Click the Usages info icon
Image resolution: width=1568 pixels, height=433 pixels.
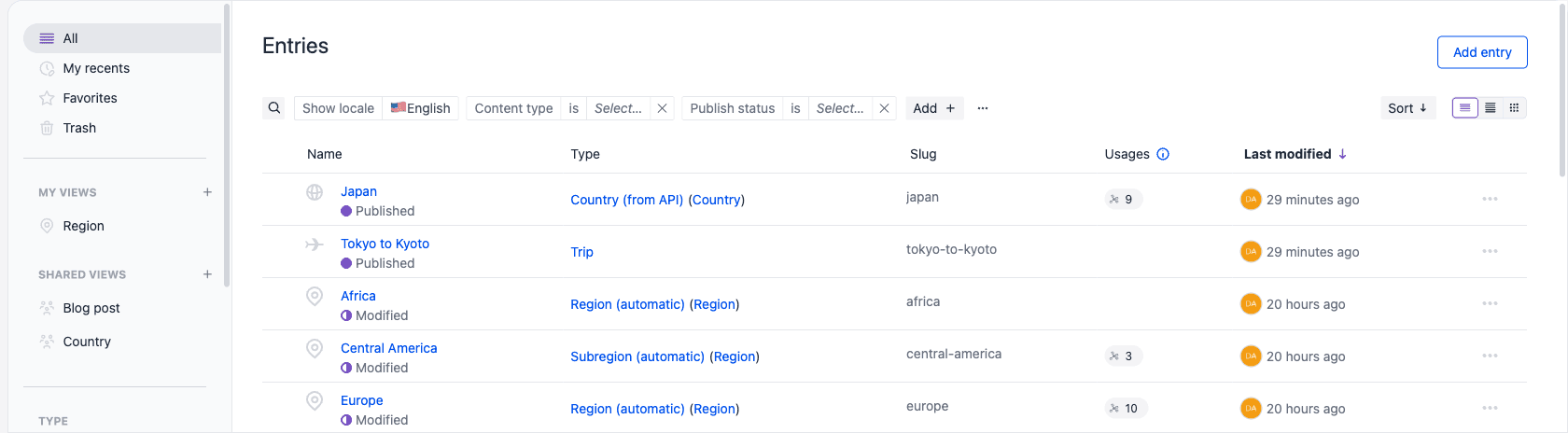[x=1163, y=154]
